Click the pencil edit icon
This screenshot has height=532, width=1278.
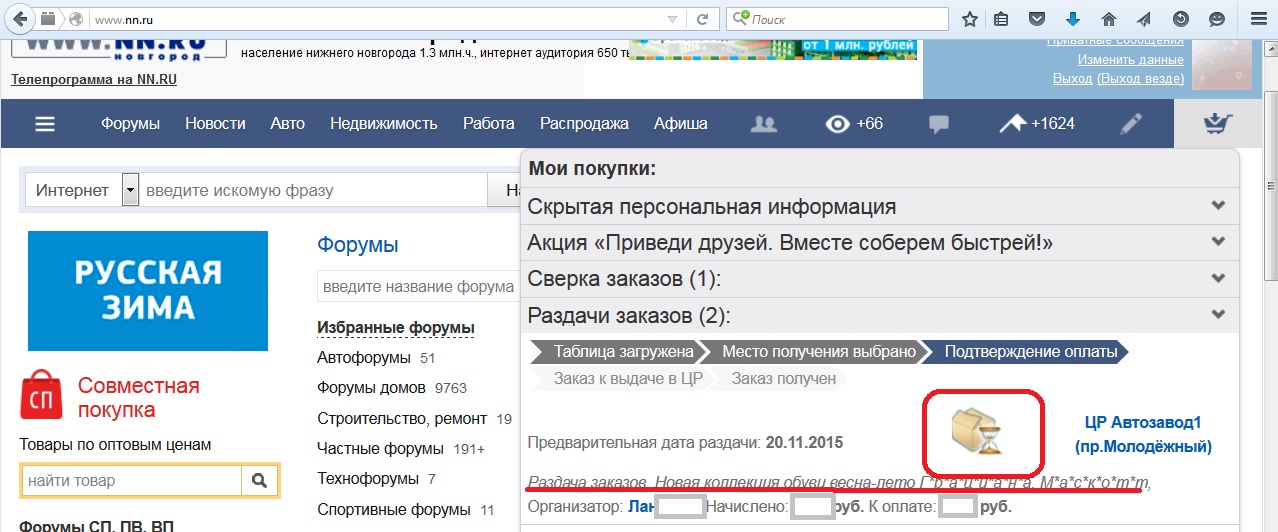1130,124
